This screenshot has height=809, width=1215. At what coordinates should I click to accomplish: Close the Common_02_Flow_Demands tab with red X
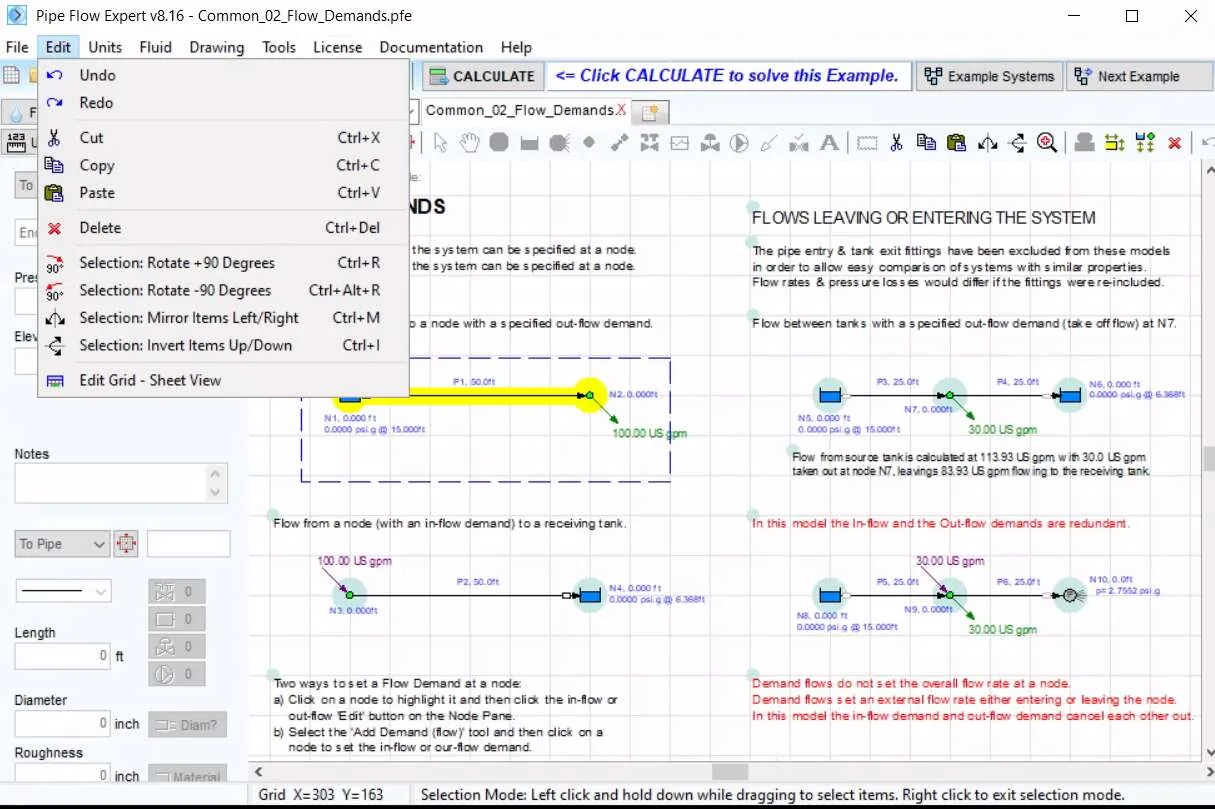pos(622,110)
